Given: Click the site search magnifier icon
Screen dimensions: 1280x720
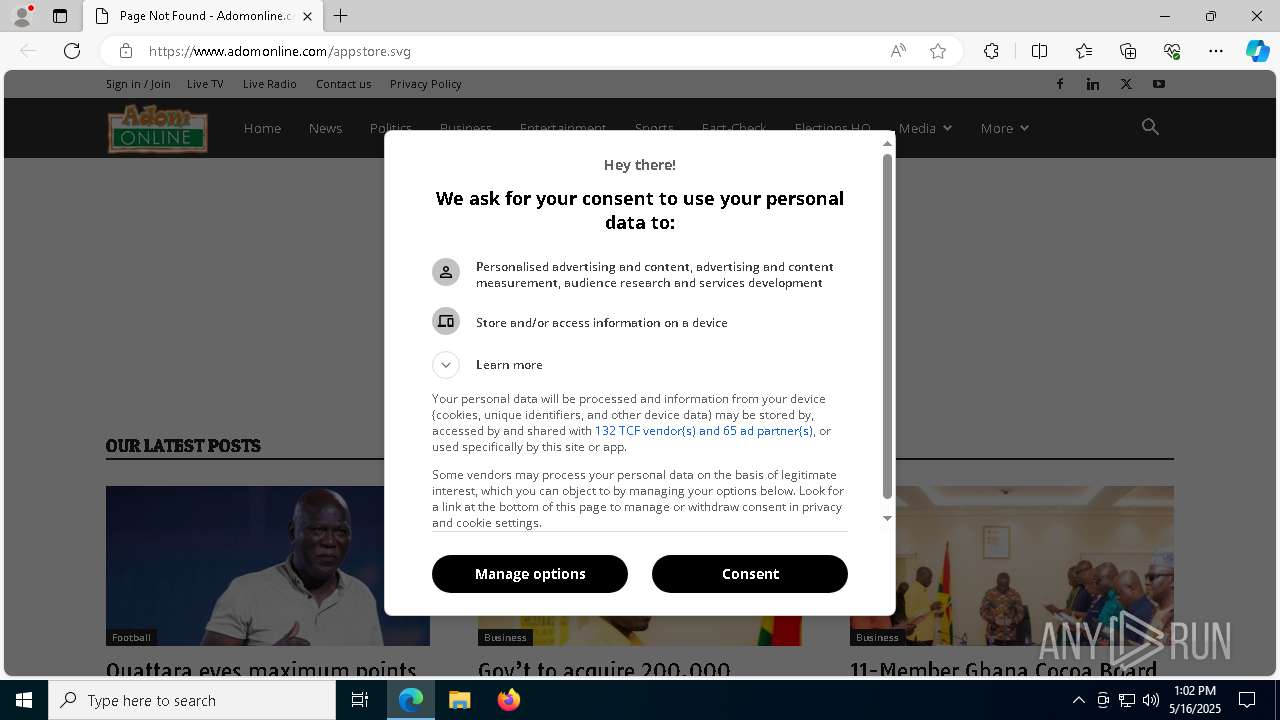Looking at the screenshot, I should click(x=1150, y=127).
